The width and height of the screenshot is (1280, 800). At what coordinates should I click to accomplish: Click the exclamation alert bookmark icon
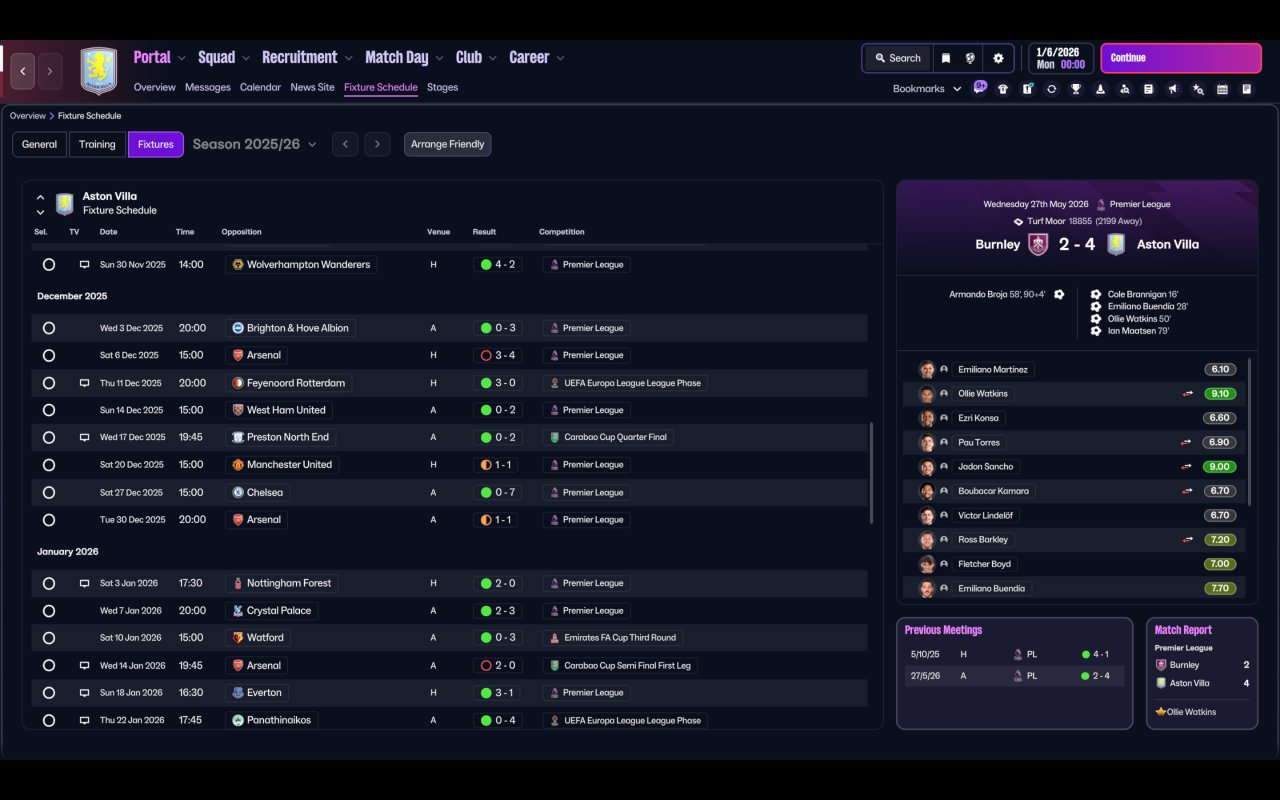(x=1027, y=89)
